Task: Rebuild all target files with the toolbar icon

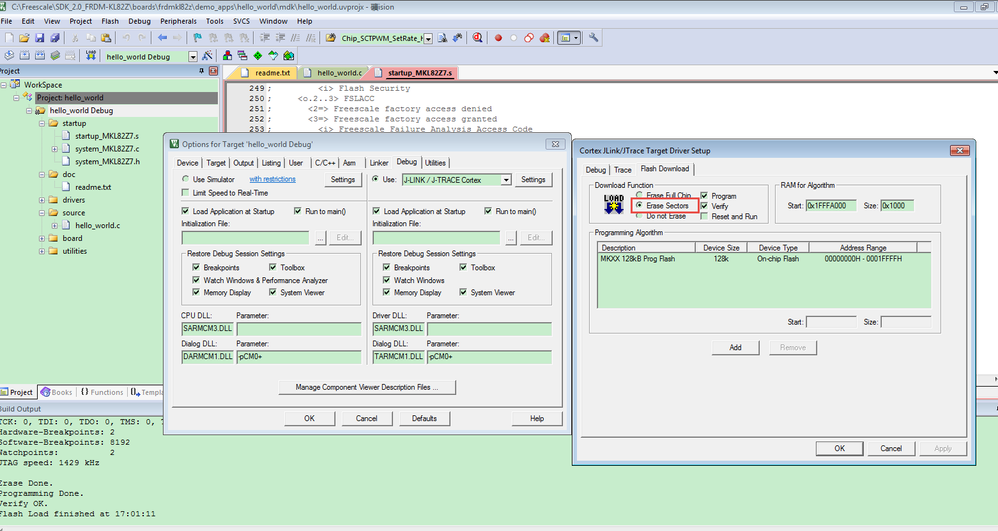Action: point(39,56)
